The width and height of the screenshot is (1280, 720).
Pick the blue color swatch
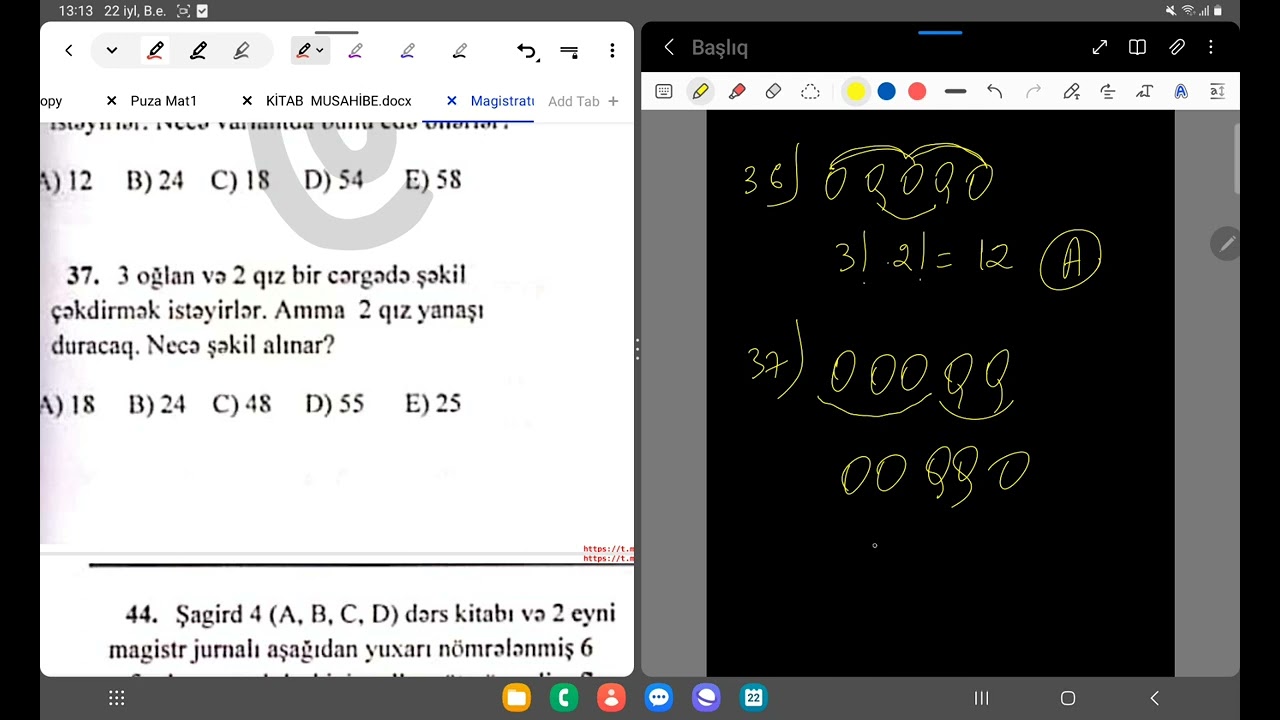886,92
